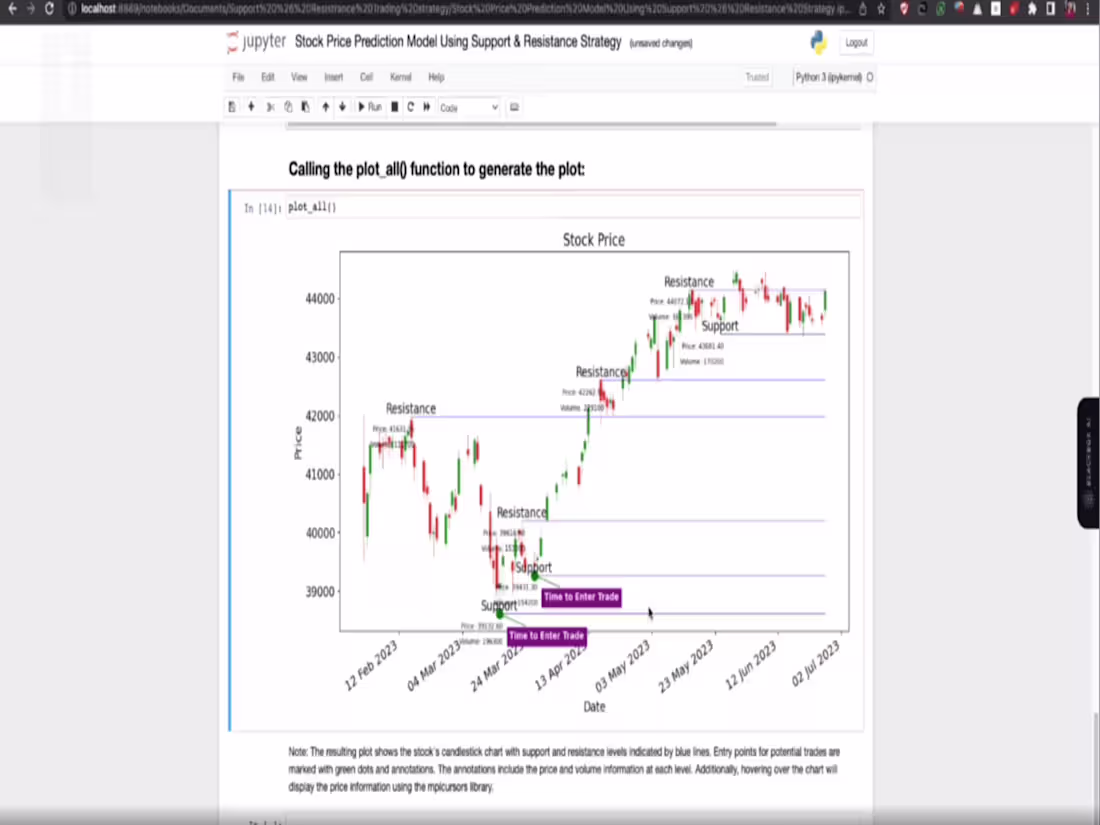This screenshot has height=825, width=1100.
Task: Open the command palette keyboard icon
Action: (514, 107)
